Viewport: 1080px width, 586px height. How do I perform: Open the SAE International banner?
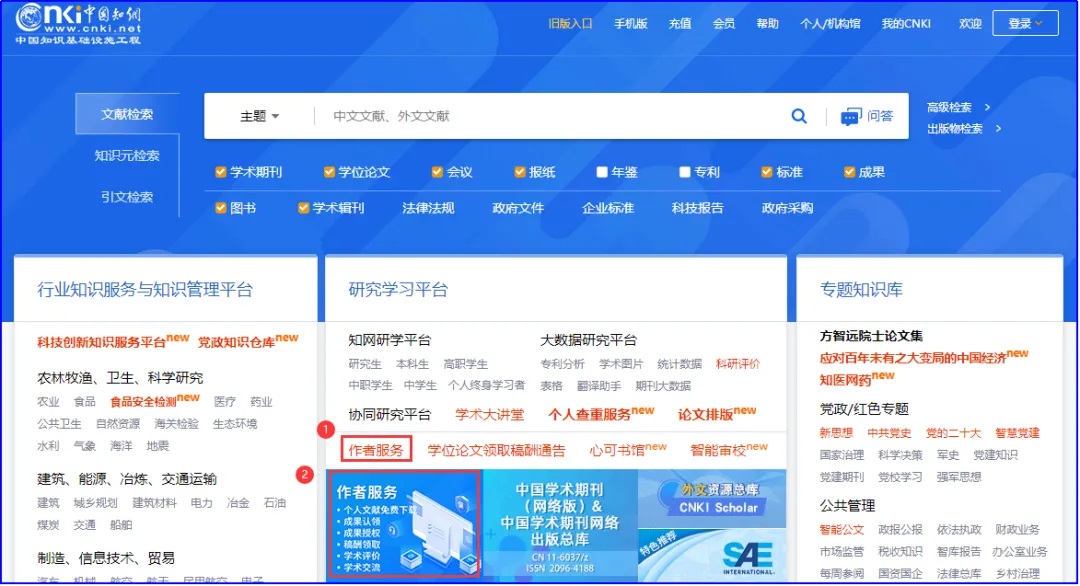click(712, 556)
